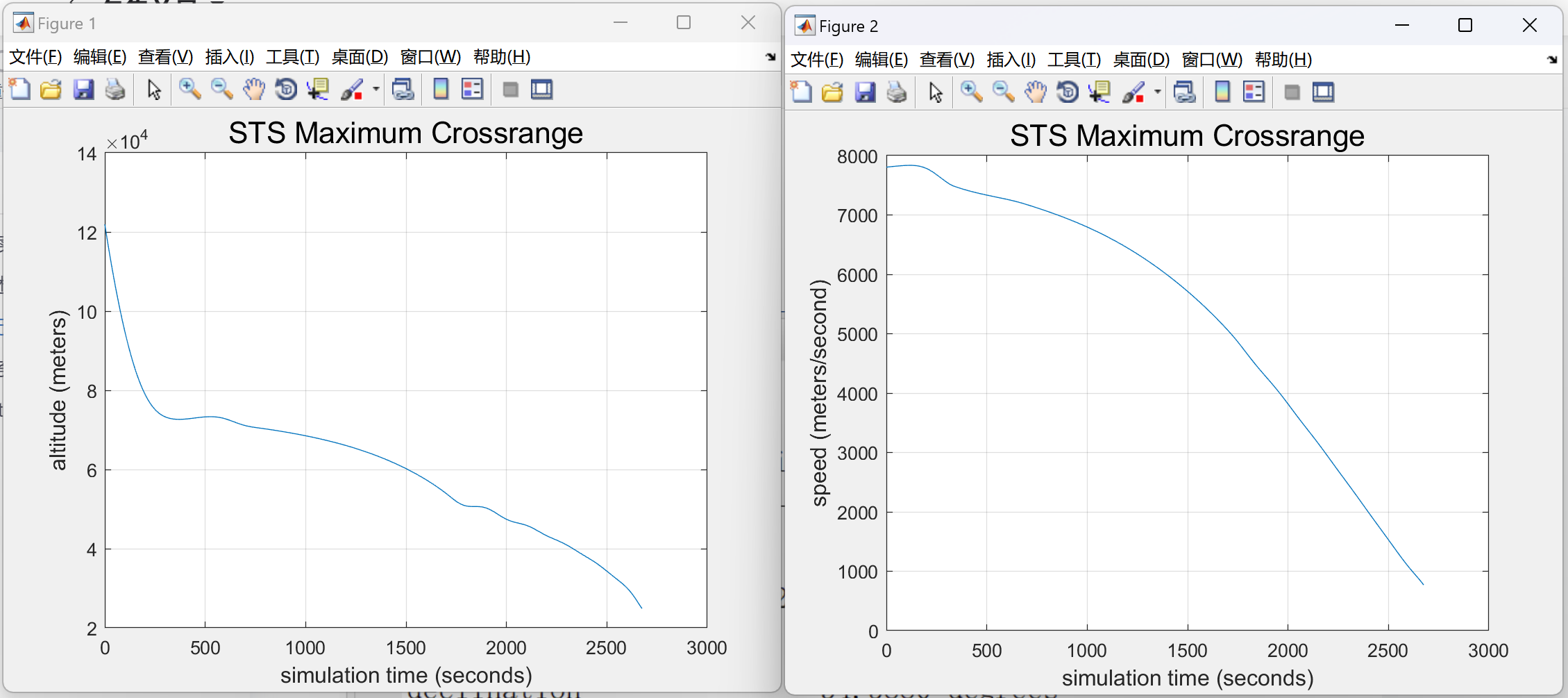Choose Brush data tool in Figure 1

point(352,90)
